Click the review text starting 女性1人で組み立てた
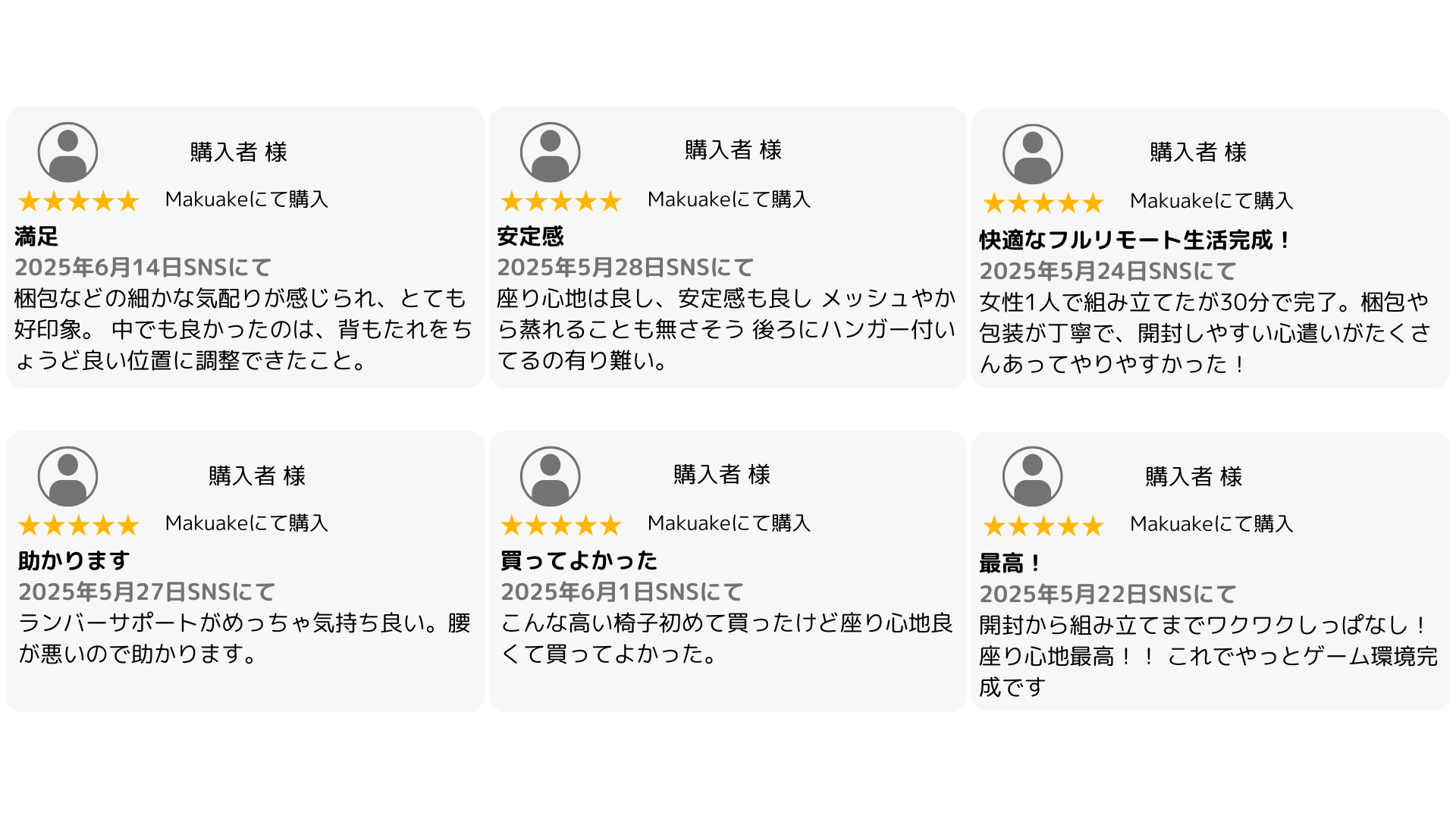Viewport: 1456px width, 819px height. pos(1204,333)
